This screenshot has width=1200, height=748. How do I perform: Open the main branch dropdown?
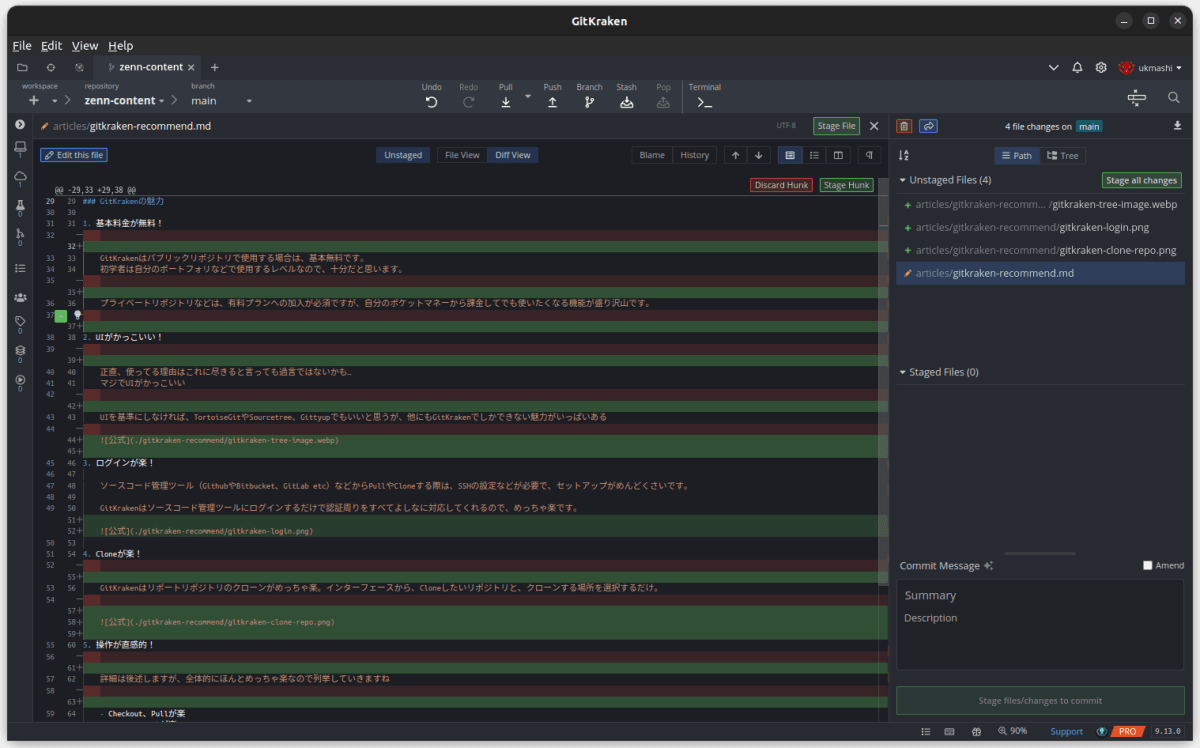click(x=221, y=101)
